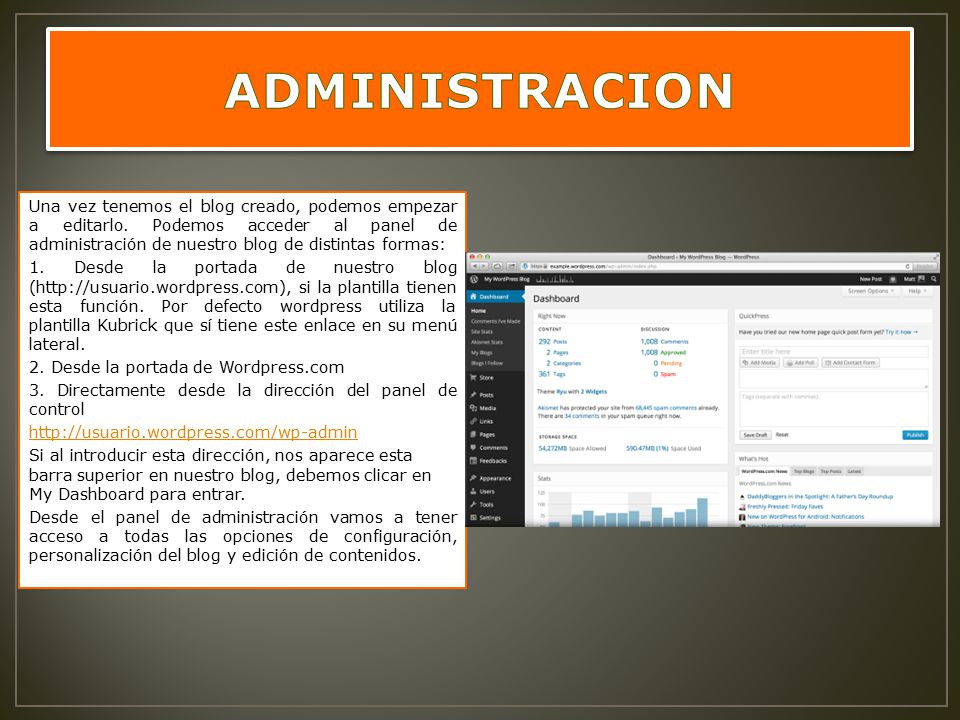This screenshot has height=720, width=960.
Task: Open the 1,008 Approved link
Action: tap(663, 353)
